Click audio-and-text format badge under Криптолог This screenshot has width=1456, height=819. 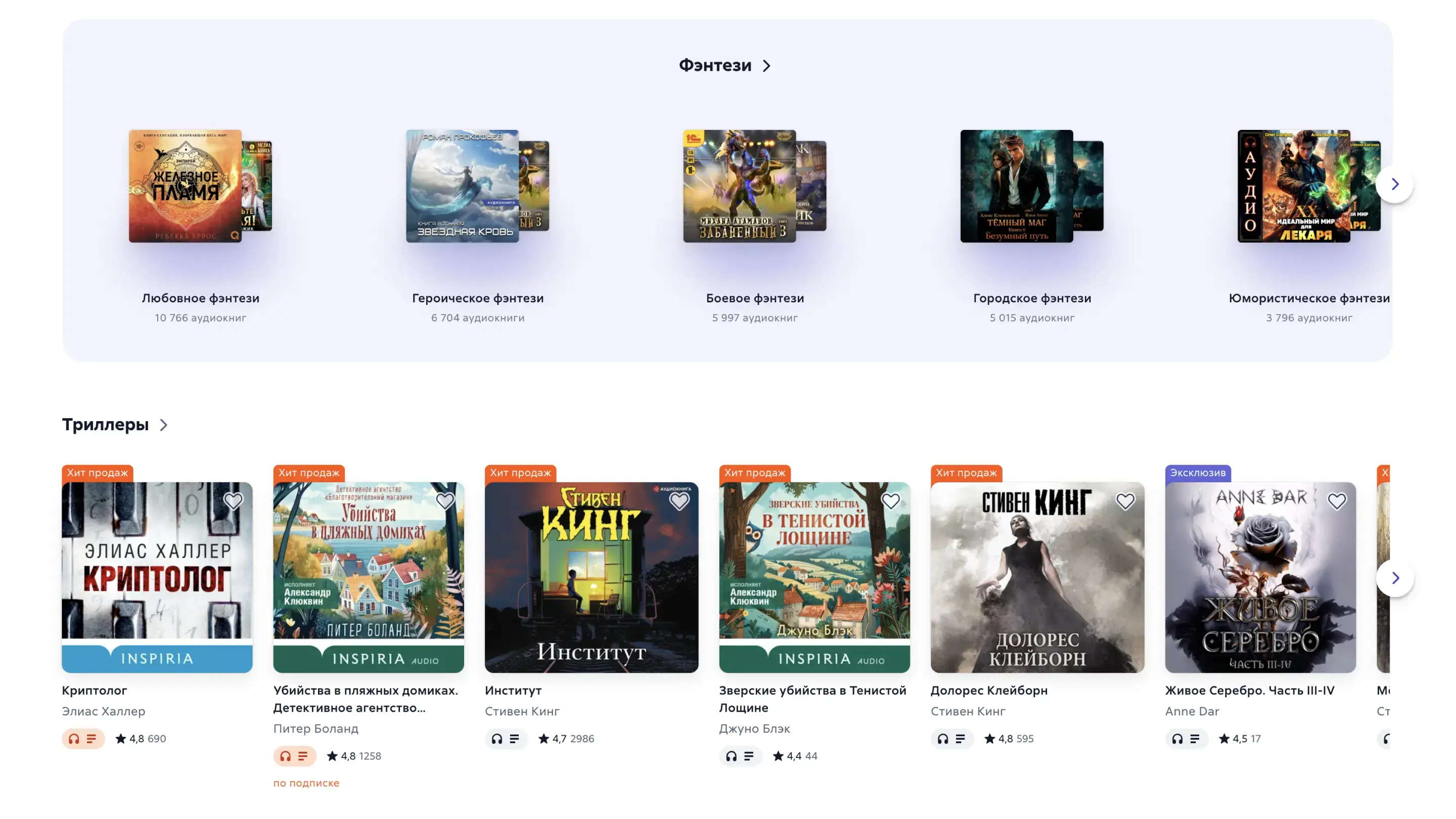point(83,739)
